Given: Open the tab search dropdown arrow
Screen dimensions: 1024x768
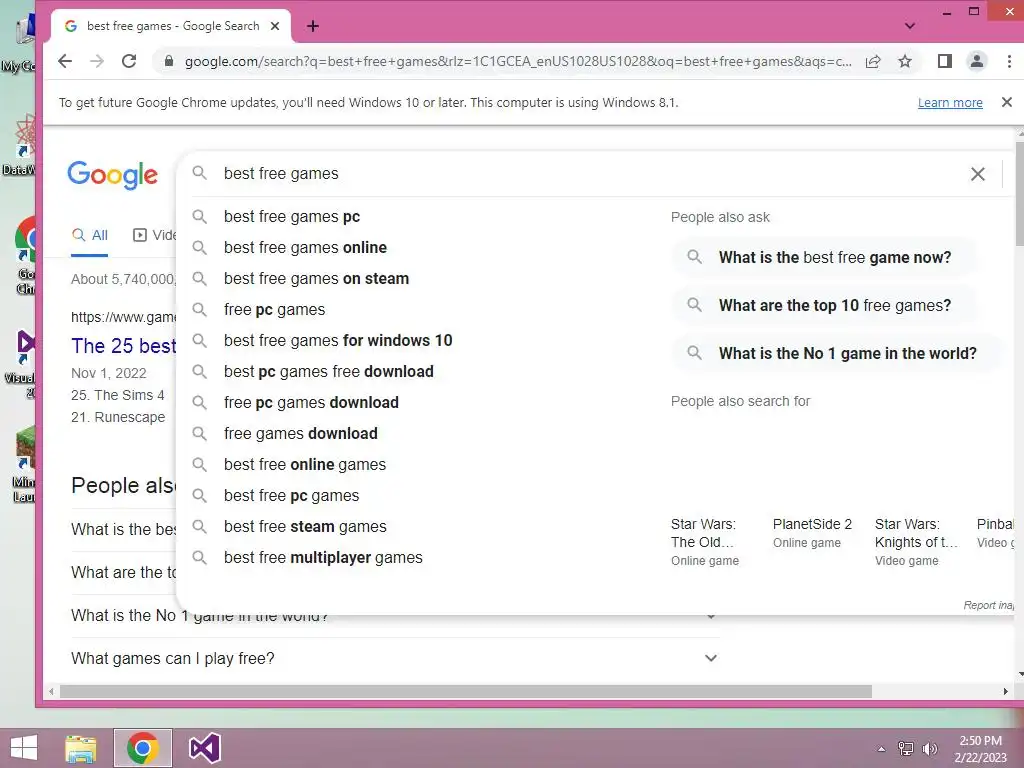Looking at the screenshot, I should (x=910, y=26).
